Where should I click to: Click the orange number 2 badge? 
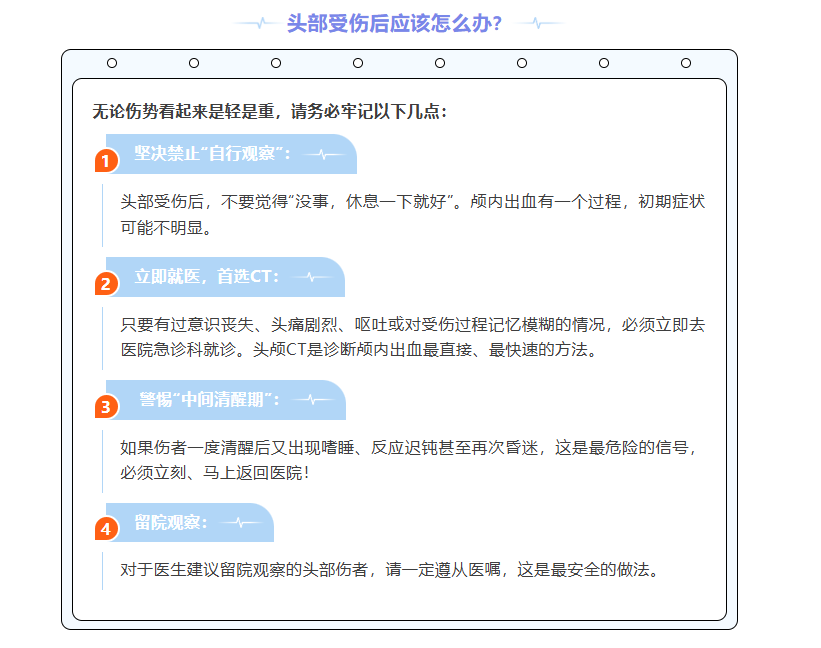(x=106, y=284)
